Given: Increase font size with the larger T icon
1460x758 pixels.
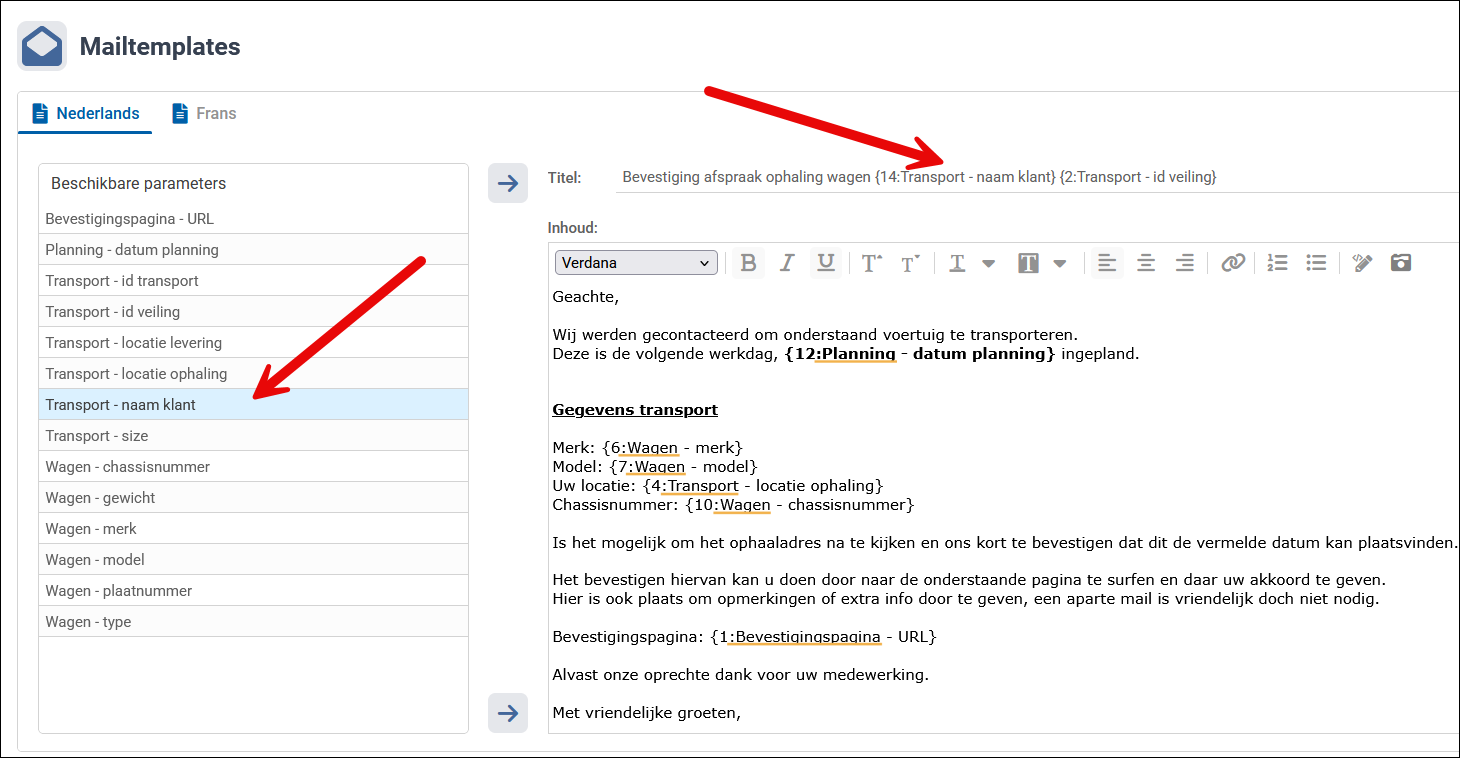Looking at the screenshot, I should tap(872, 263).
